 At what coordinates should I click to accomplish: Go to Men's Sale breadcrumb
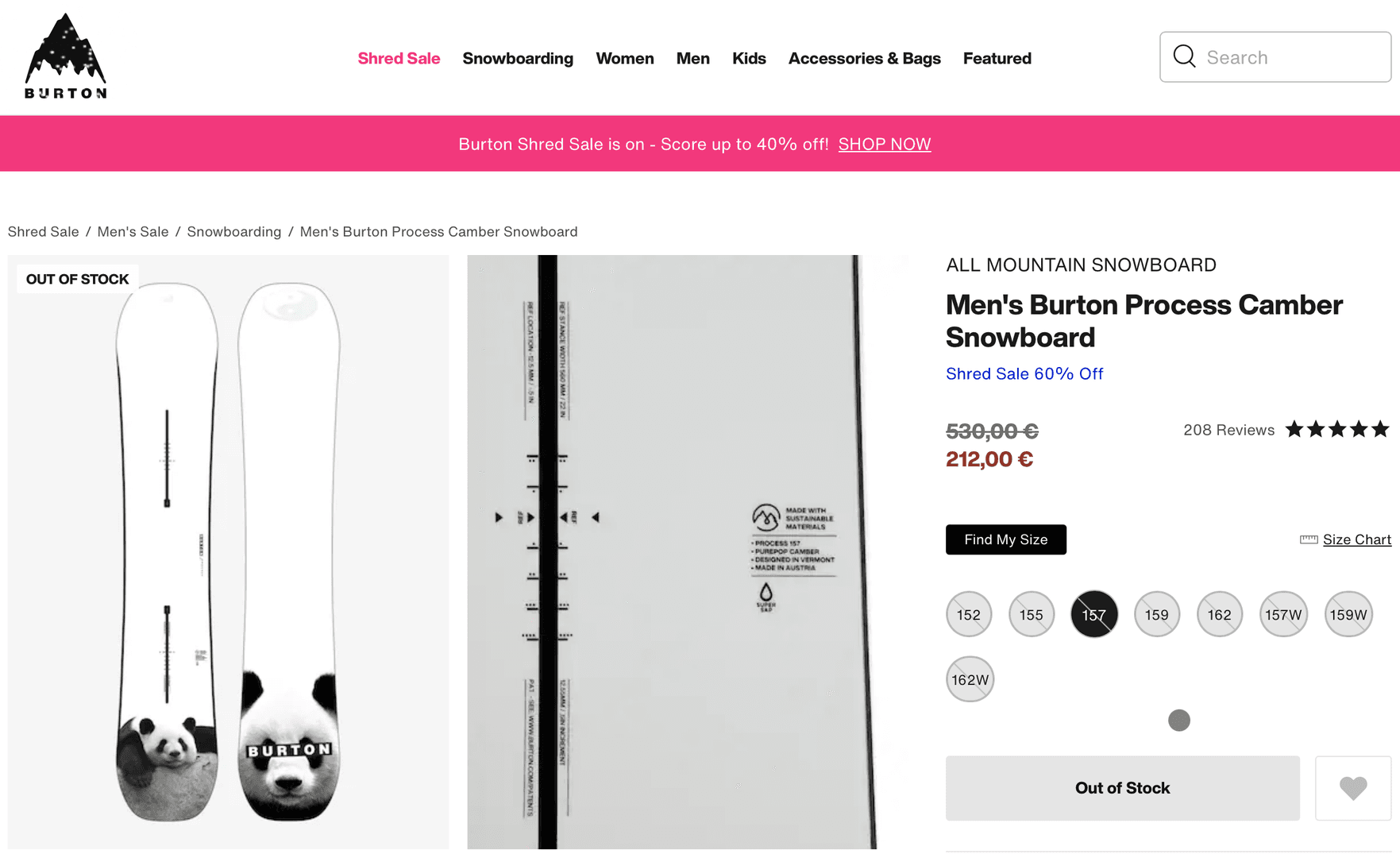(133, 232)
